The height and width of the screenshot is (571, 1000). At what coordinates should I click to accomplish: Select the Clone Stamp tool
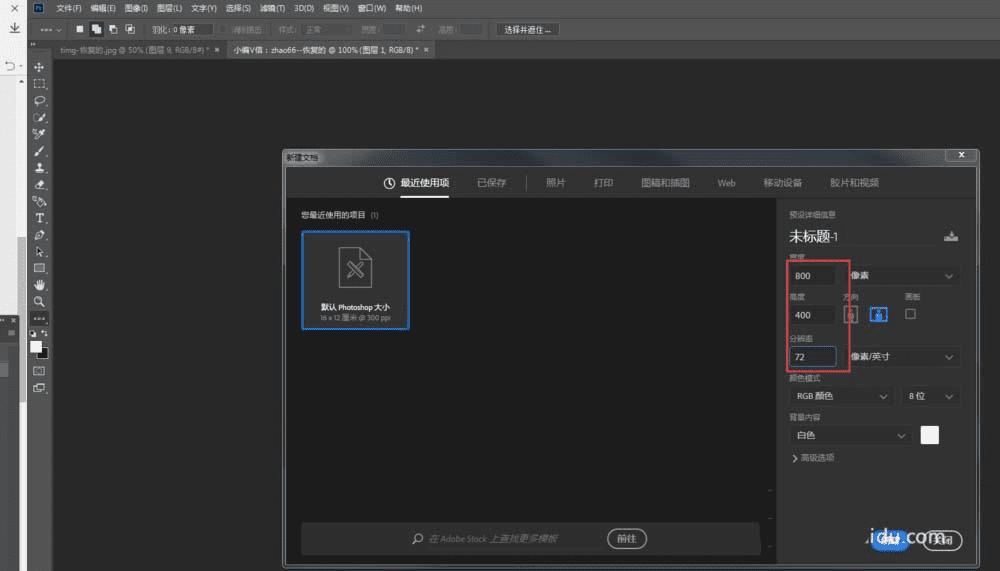[39, 168]
